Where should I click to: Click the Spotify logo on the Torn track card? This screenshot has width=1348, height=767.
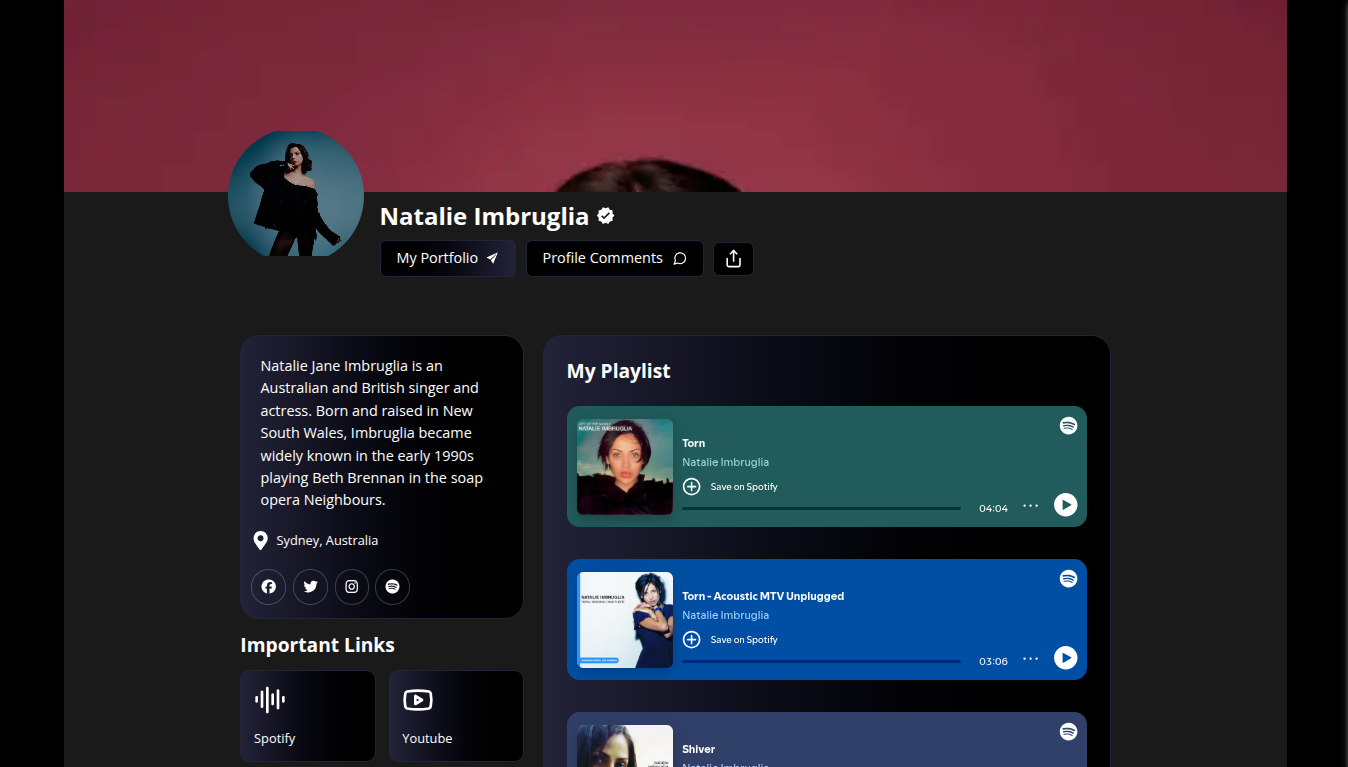[1068, 426]
